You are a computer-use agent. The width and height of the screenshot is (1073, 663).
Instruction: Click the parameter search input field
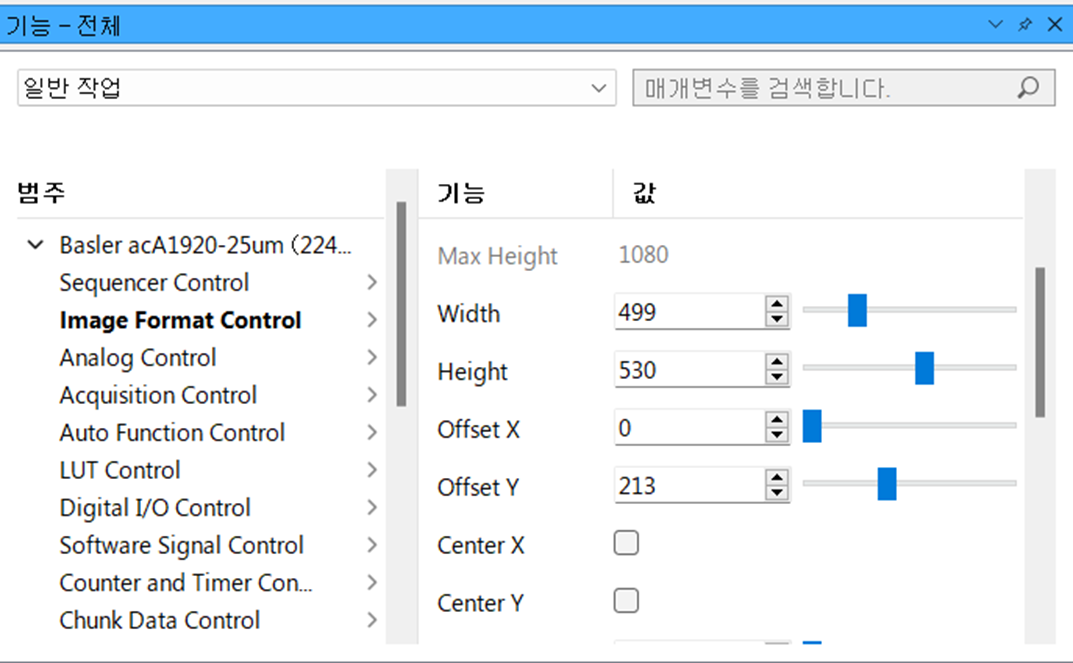click(x=820, y=88)
